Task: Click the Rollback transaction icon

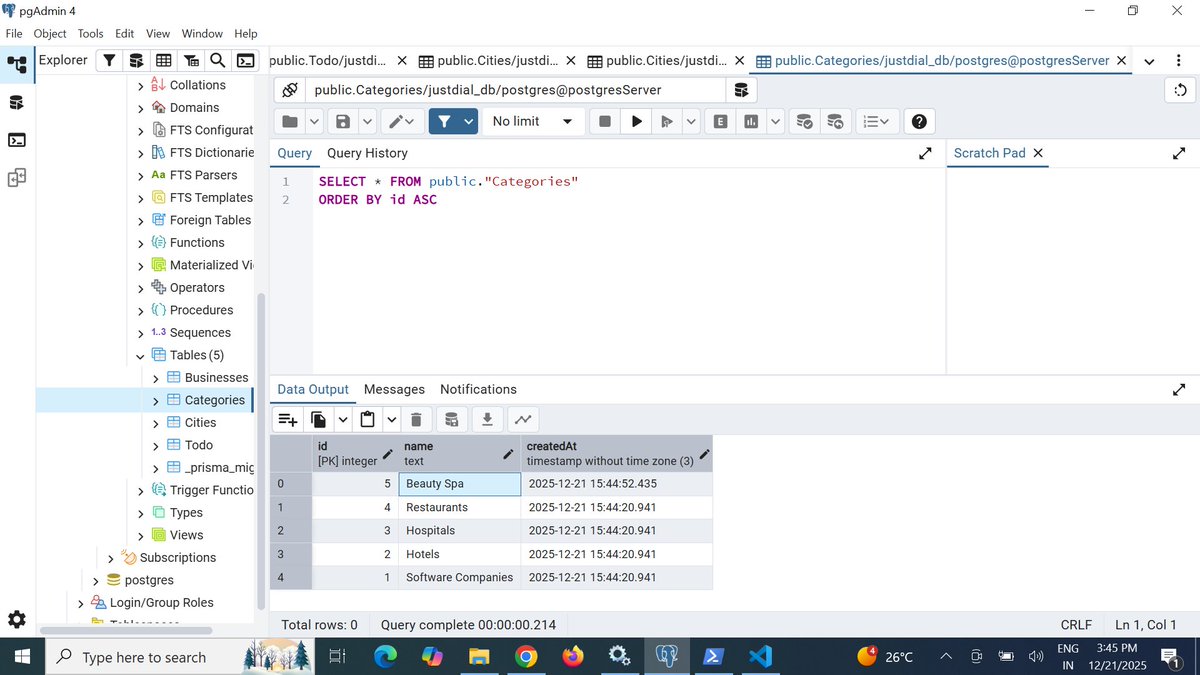Action: (835, 121)
